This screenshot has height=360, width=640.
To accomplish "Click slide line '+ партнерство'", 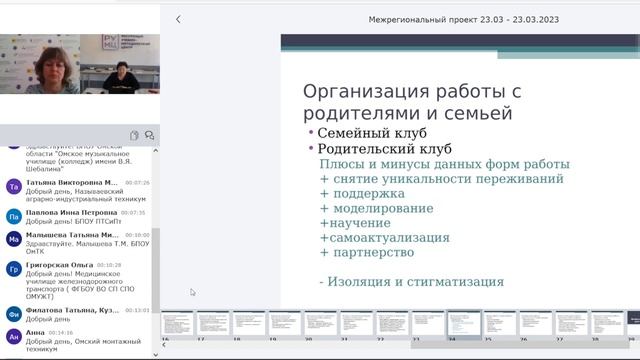I will coord(367,252).
